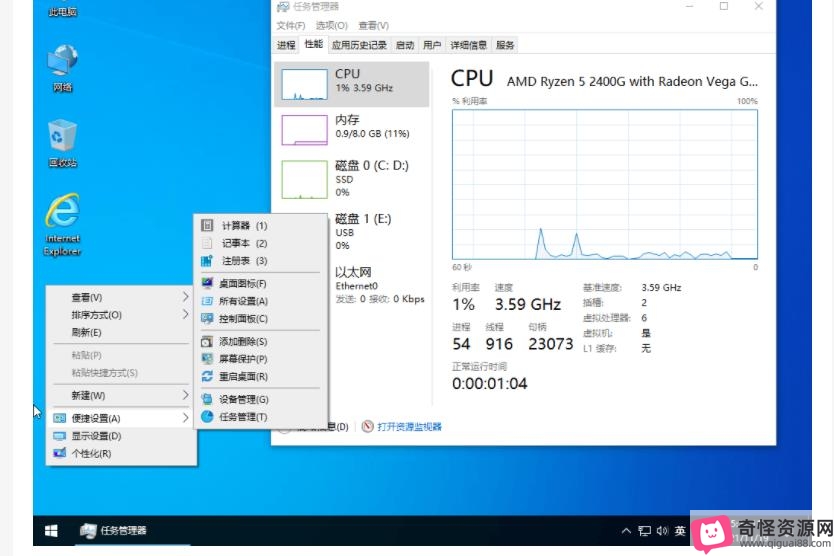The width and height of the screenshot is (834, 556).
Task: Open the Task Manager (任务管理) globe icon
Action: point(207,417)
